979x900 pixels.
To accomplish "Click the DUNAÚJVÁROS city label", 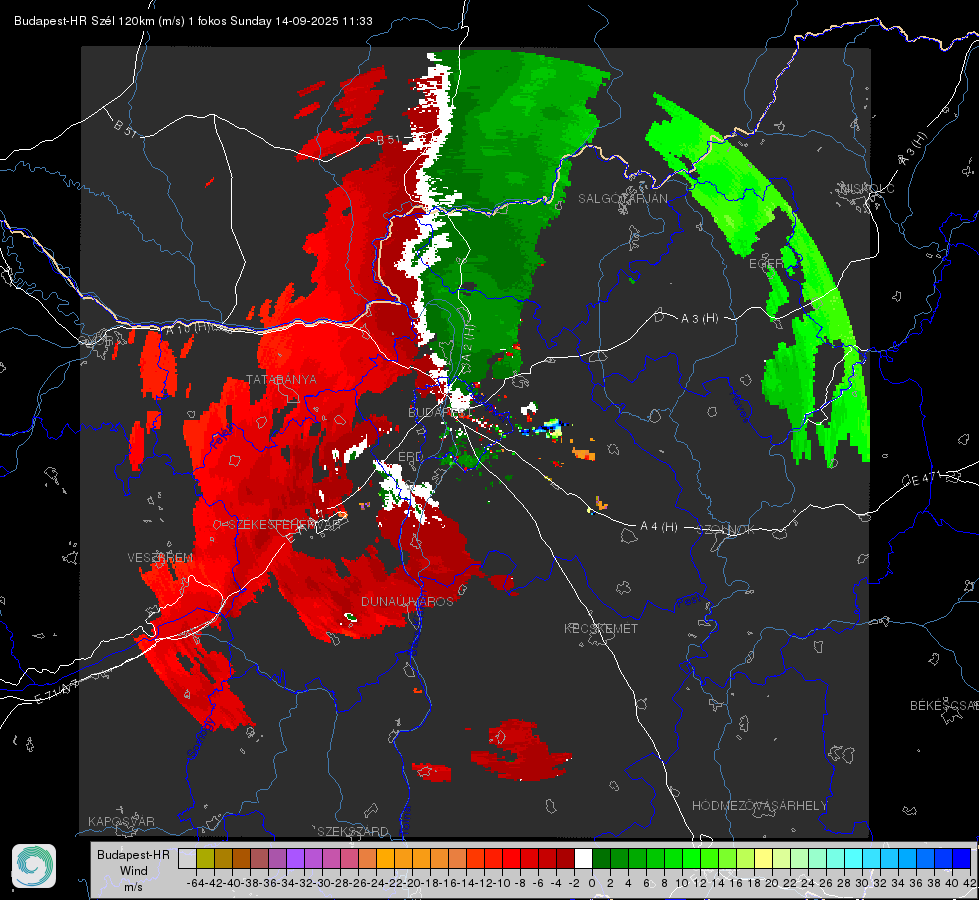I will point(407,601).
